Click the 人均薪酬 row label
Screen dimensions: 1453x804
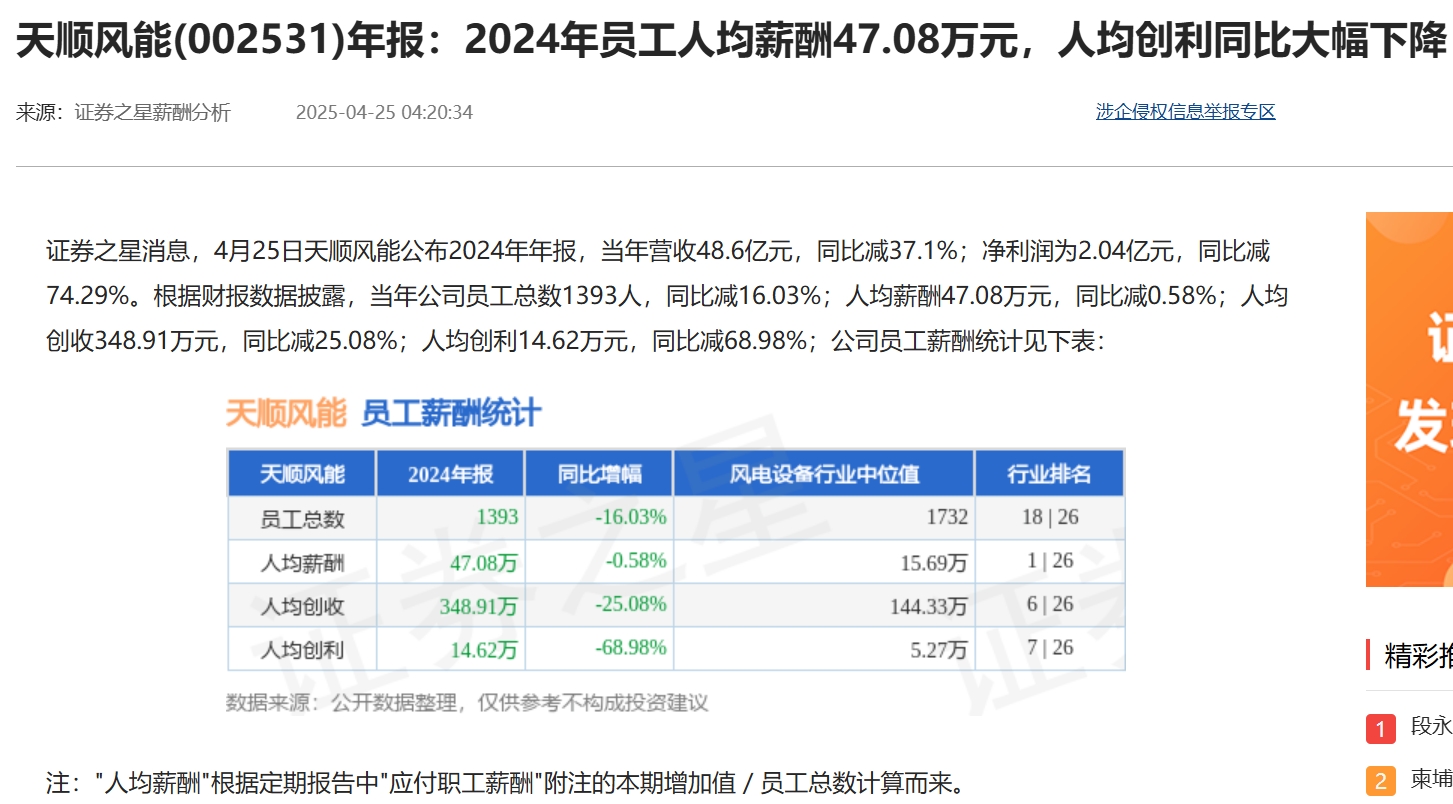(302, 563)
